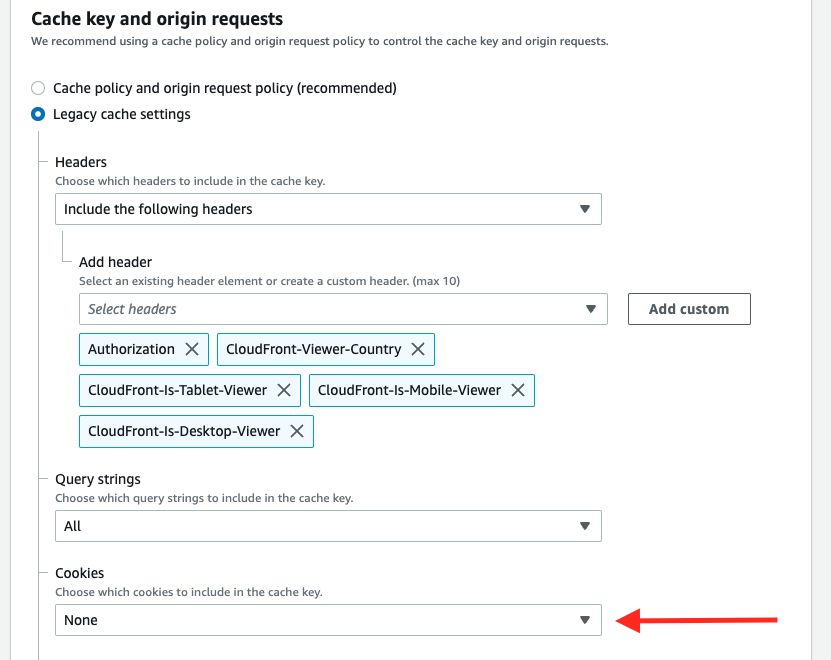Remove the Authorization header tag
The image size is (831, 660).
(x=192, y=349)
